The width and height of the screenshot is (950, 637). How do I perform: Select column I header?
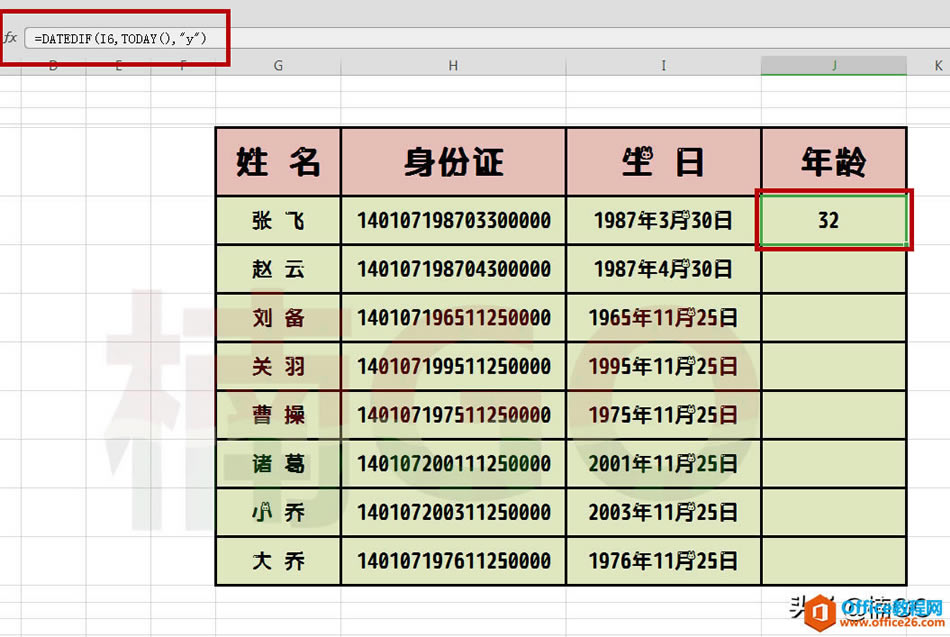(663, 65)
